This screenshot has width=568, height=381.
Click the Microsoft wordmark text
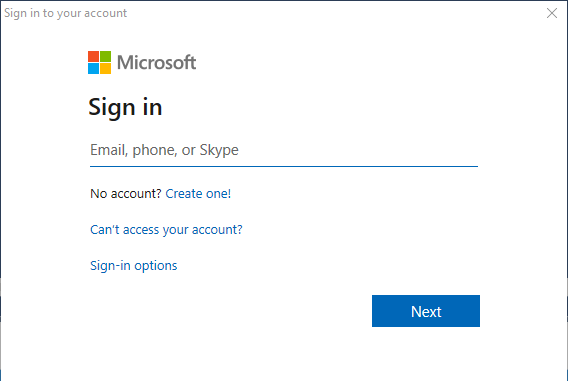click(x=156, y=62)
